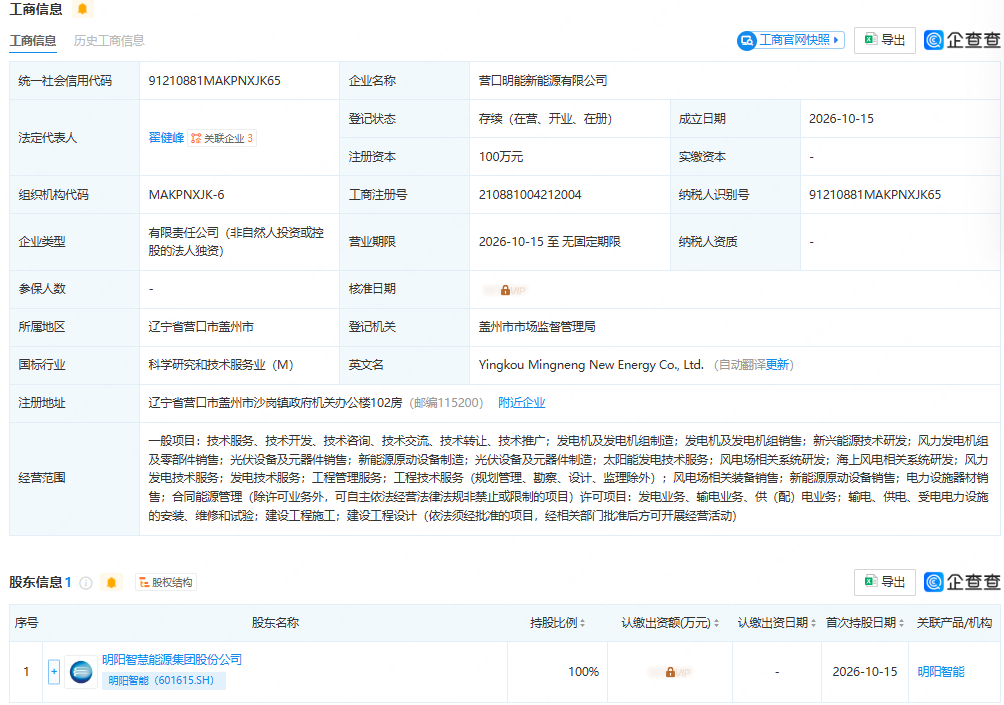Select the 工商信息 tab
The height and width of the screenshot is (705, 1004).
tap(33, 40)
